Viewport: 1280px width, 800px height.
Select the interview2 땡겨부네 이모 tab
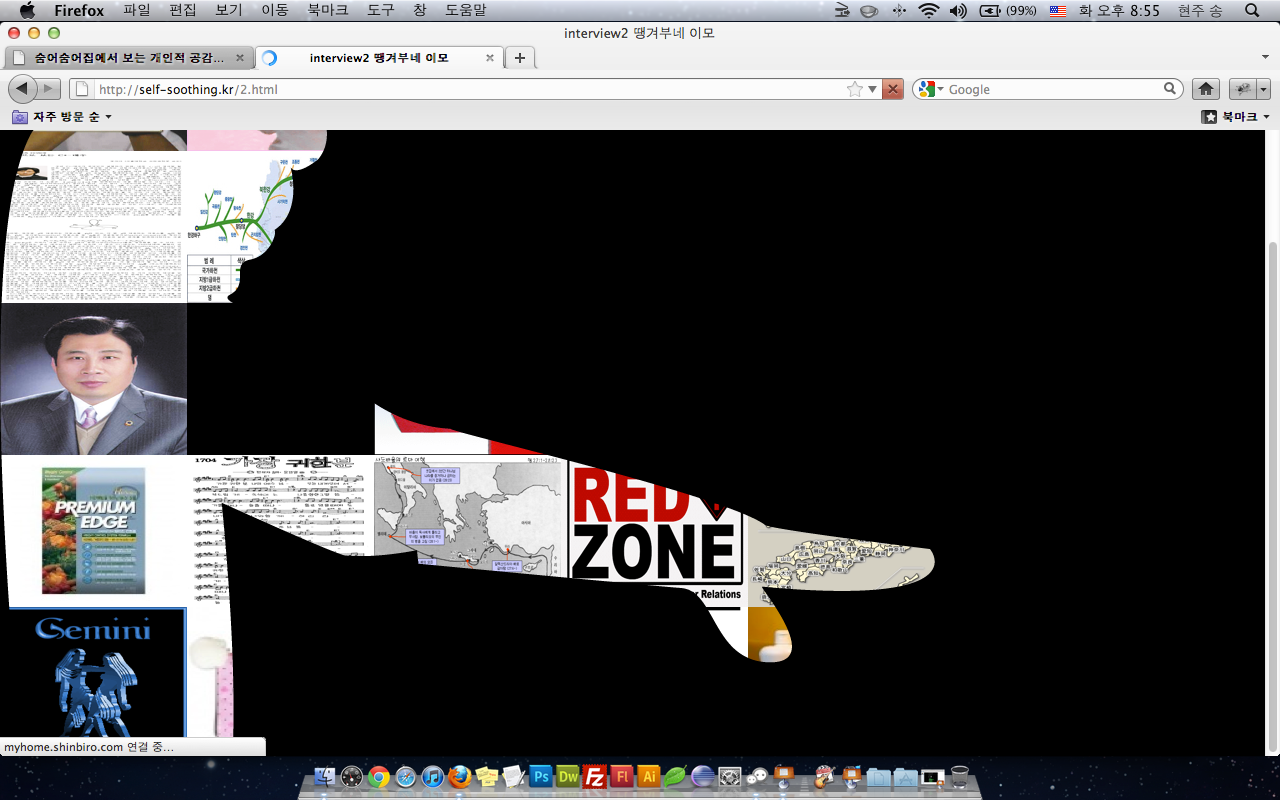click(379, 58)
